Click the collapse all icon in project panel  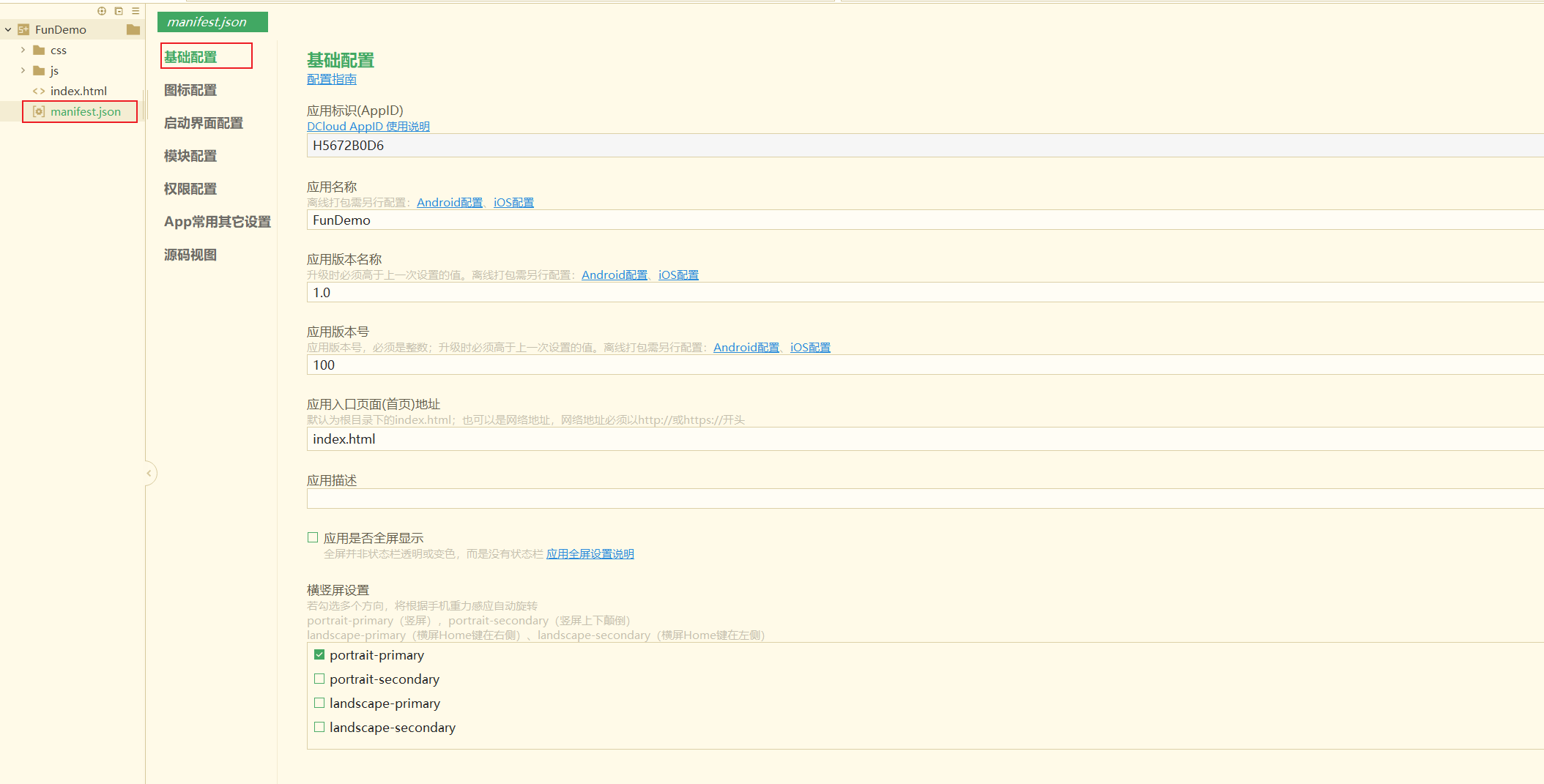click(x=119, y=11)
